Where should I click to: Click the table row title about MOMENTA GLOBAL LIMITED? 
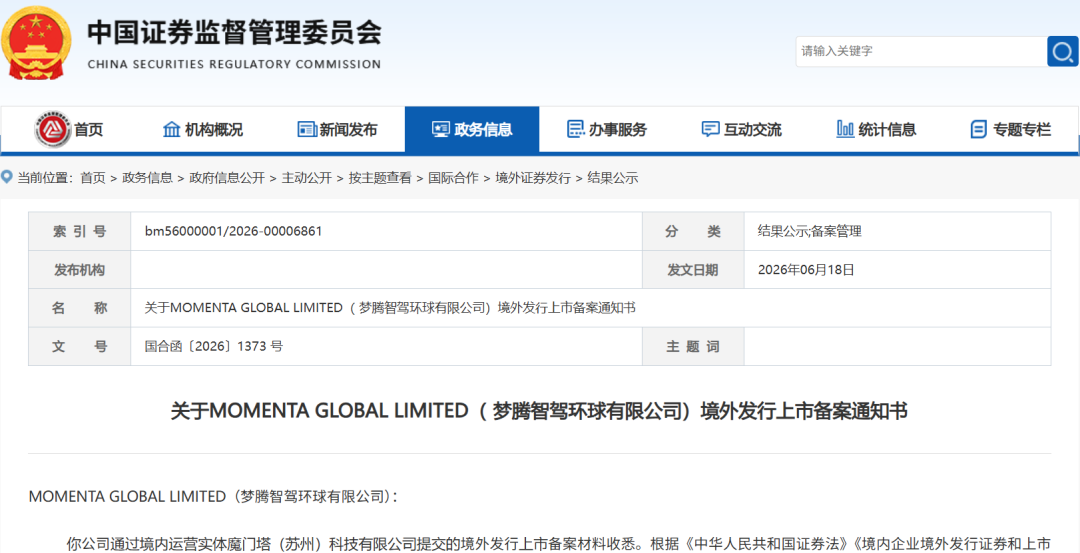(x=390, y=308)
